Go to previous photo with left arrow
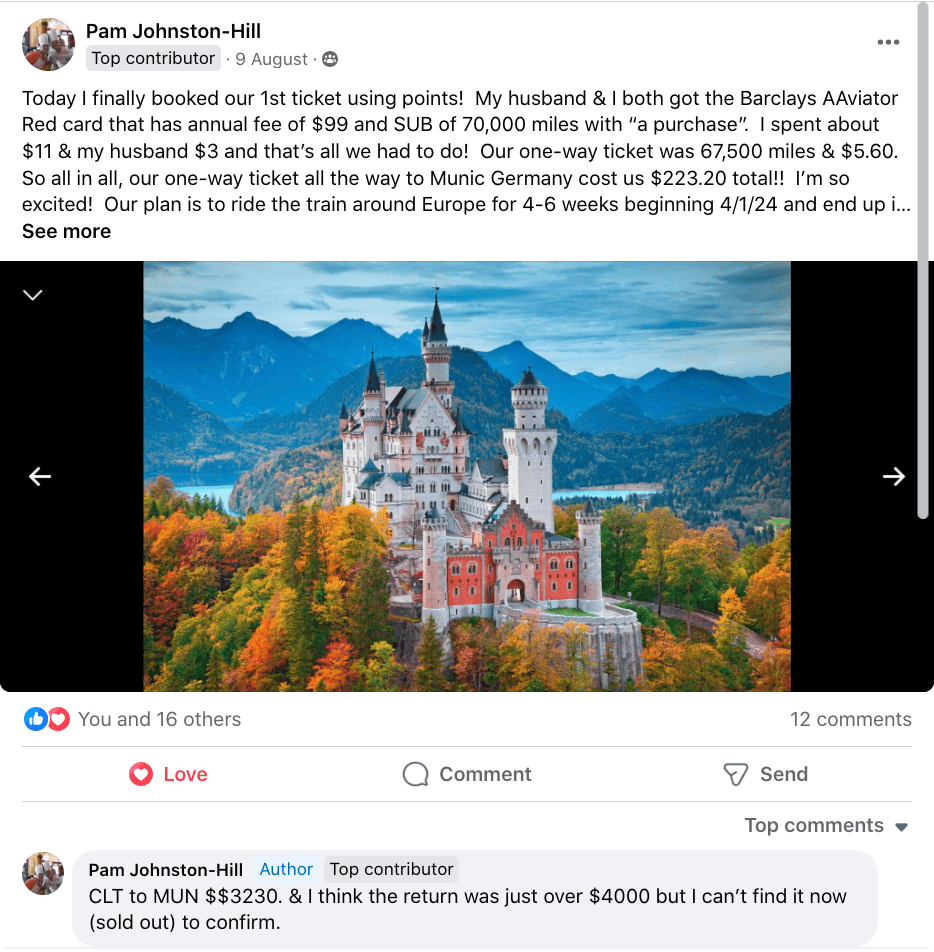 [x=40, y=477]
